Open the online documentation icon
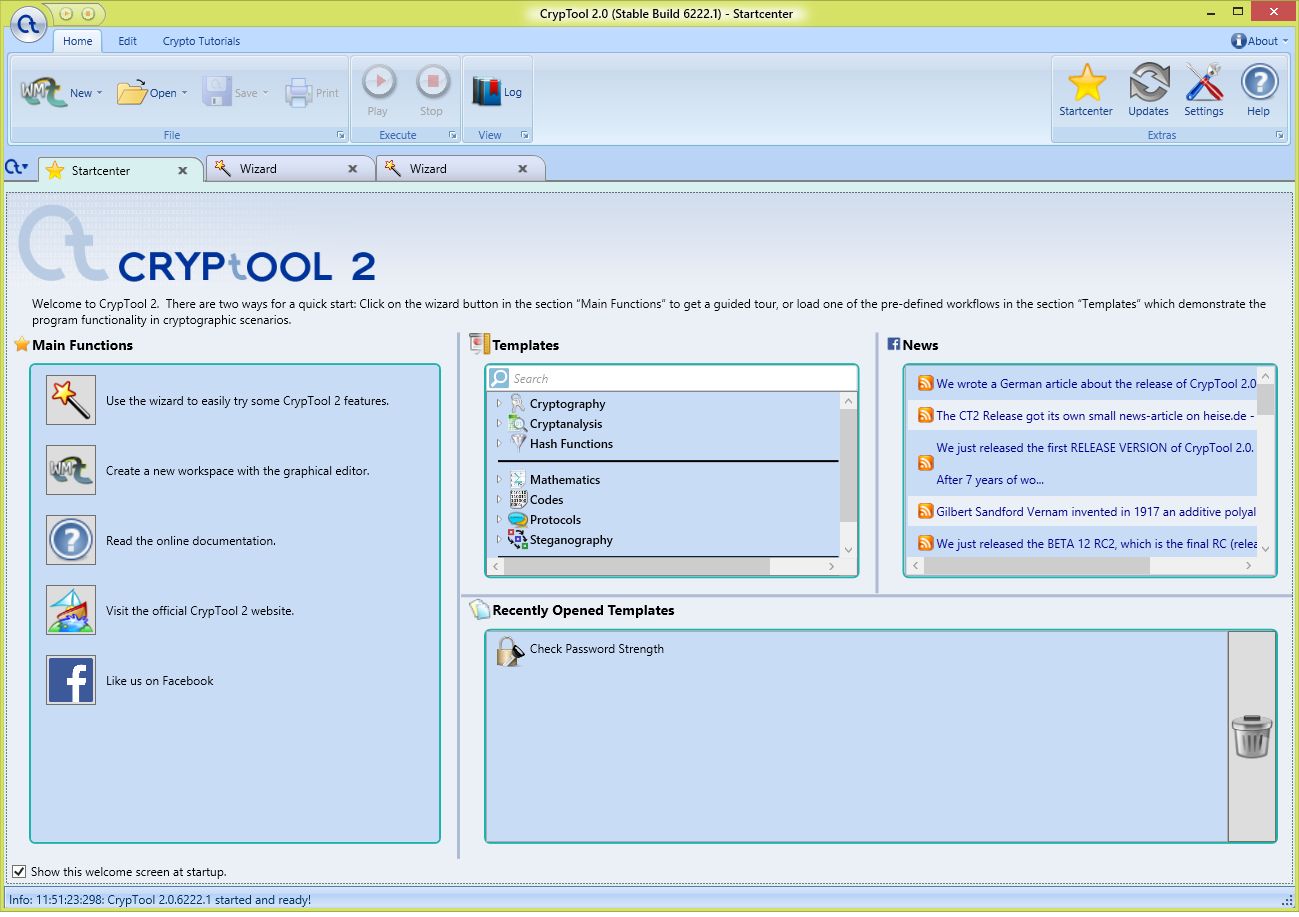The width and height of the screenshot is (1299, 917). [70, 540]
